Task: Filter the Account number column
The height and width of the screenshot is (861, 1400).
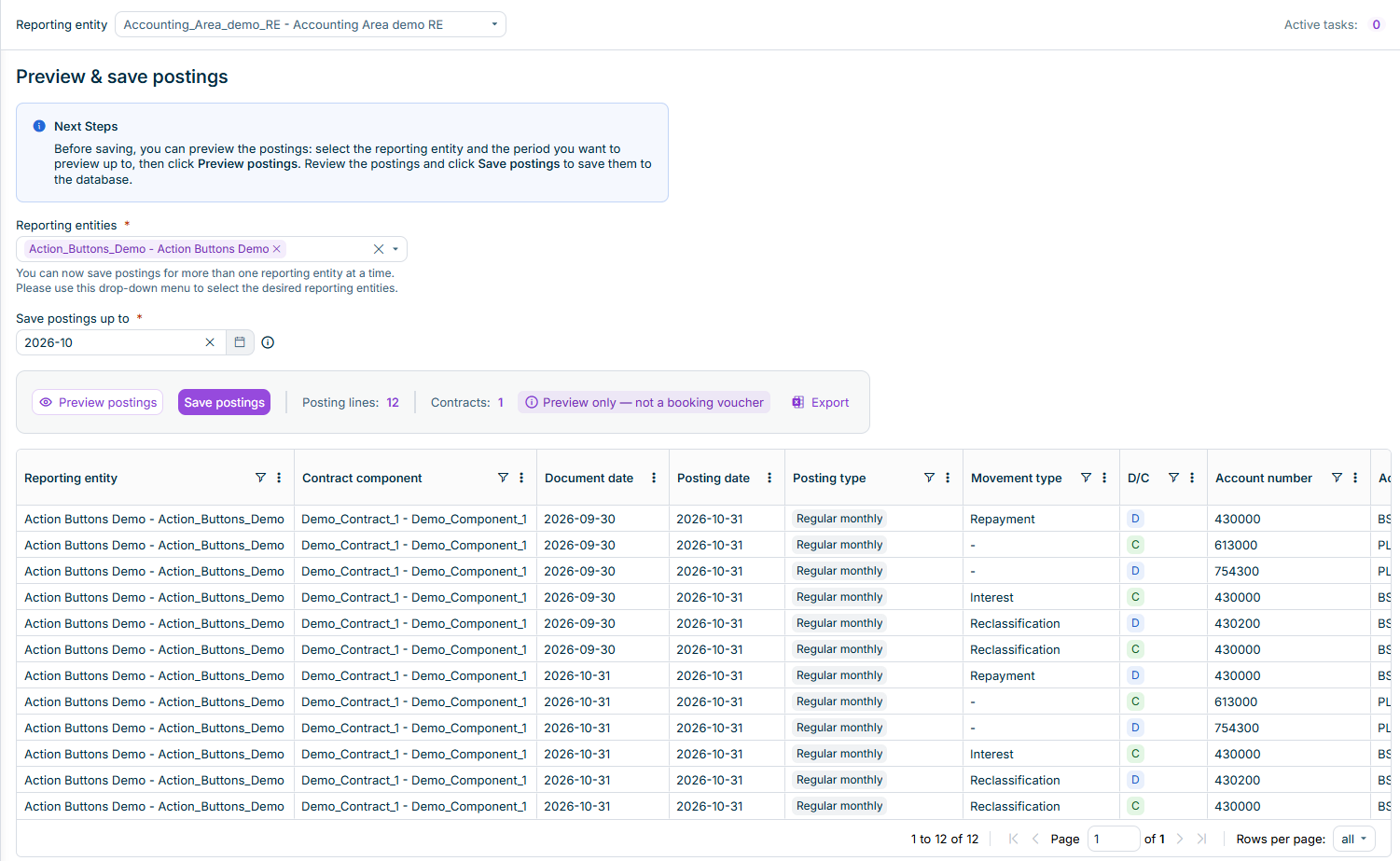Action: coord(1337,478)
